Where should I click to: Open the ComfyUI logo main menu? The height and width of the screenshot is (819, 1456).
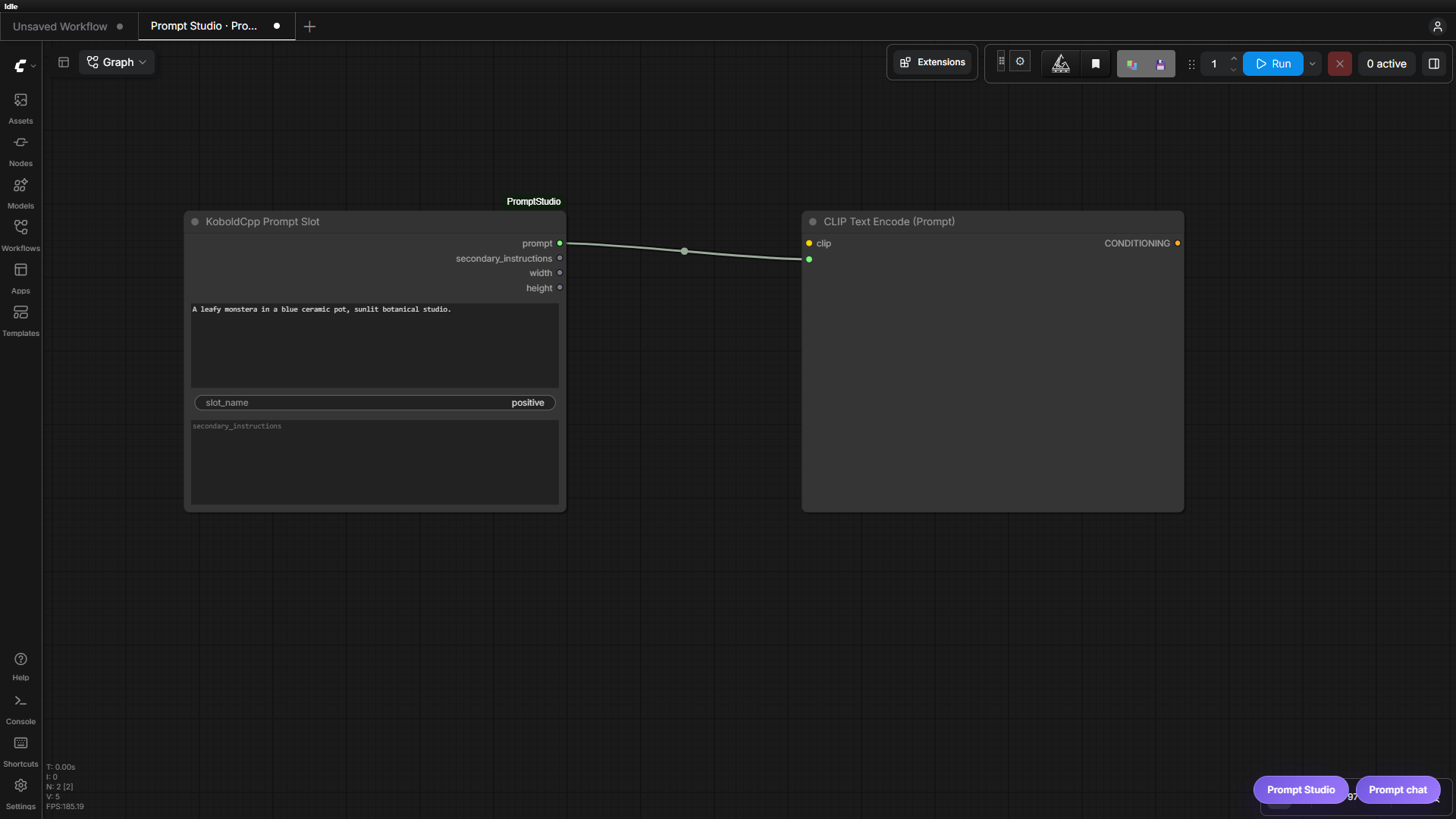24,65
